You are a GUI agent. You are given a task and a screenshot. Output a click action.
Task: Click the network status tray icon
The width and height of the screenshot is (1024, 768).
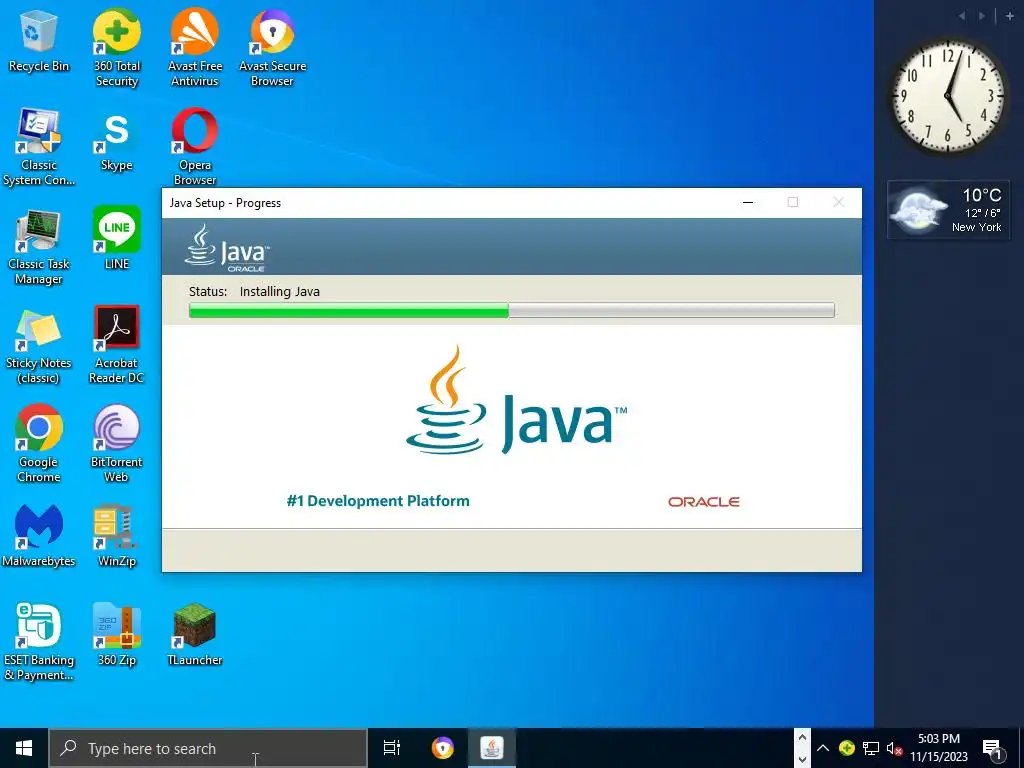[871, 748]
